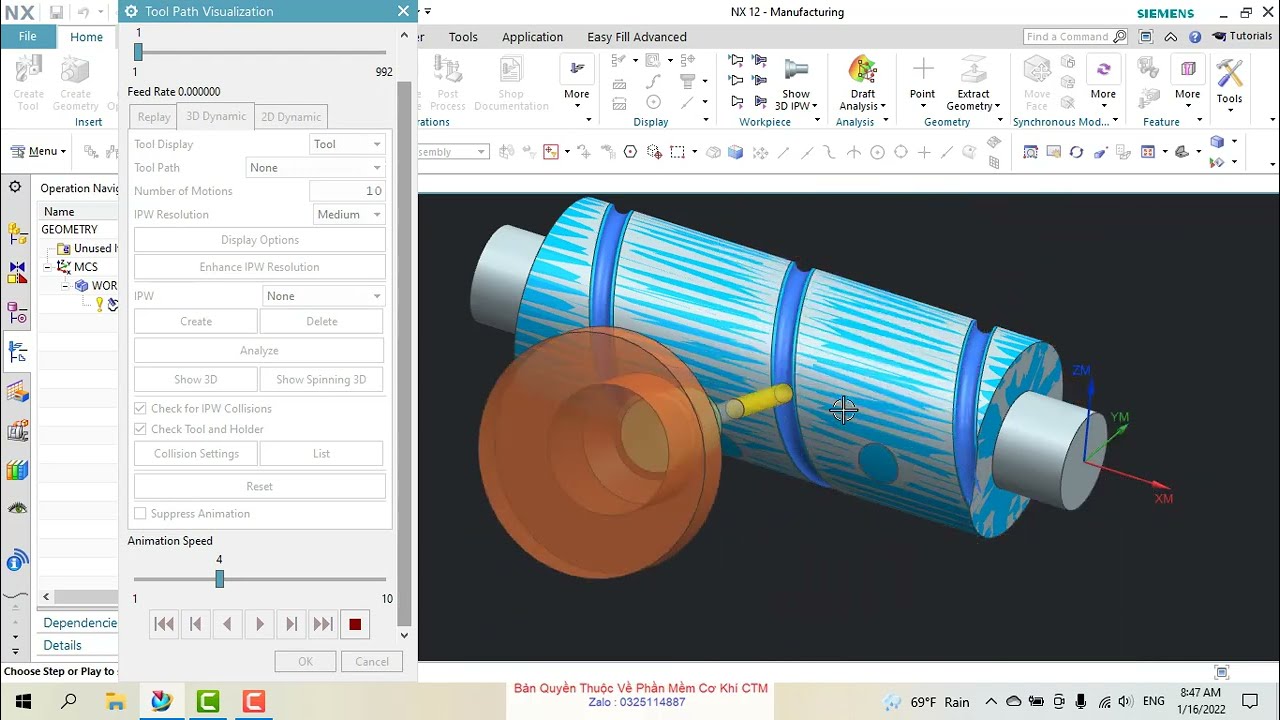Expand the Analysis group dropdown arrow
This screenshot has height=720, width=1280.
885,122
